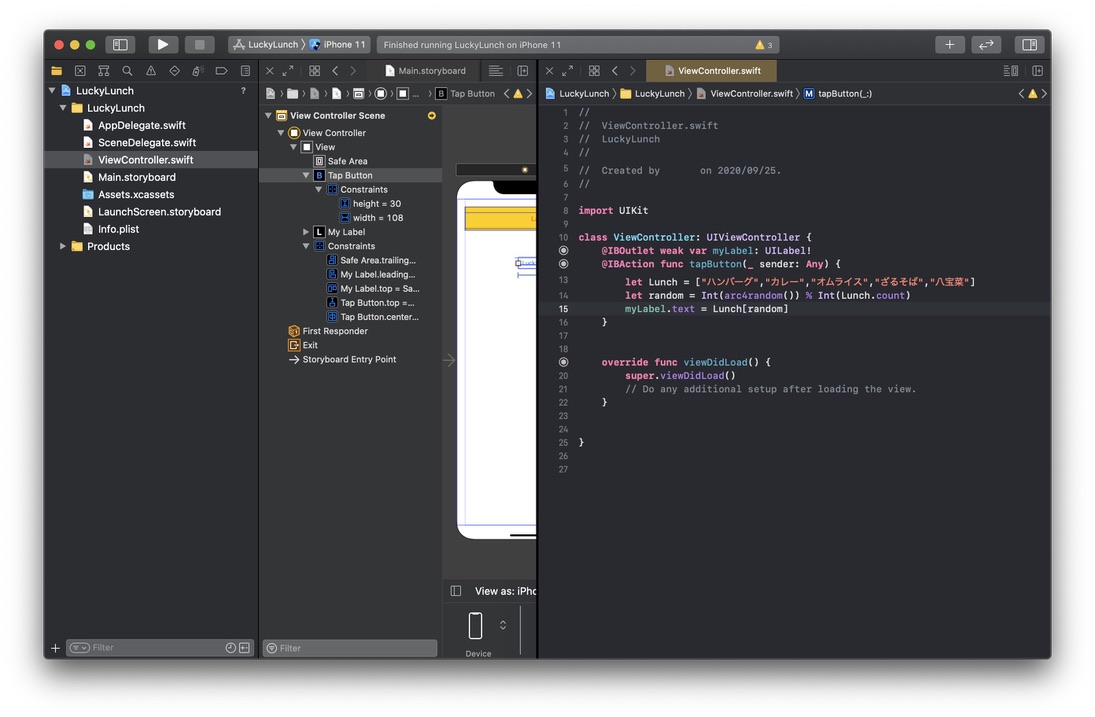Collapse the LuckyLunch group folder
Screen dimensions: 1095x717
tap(63, 108)
